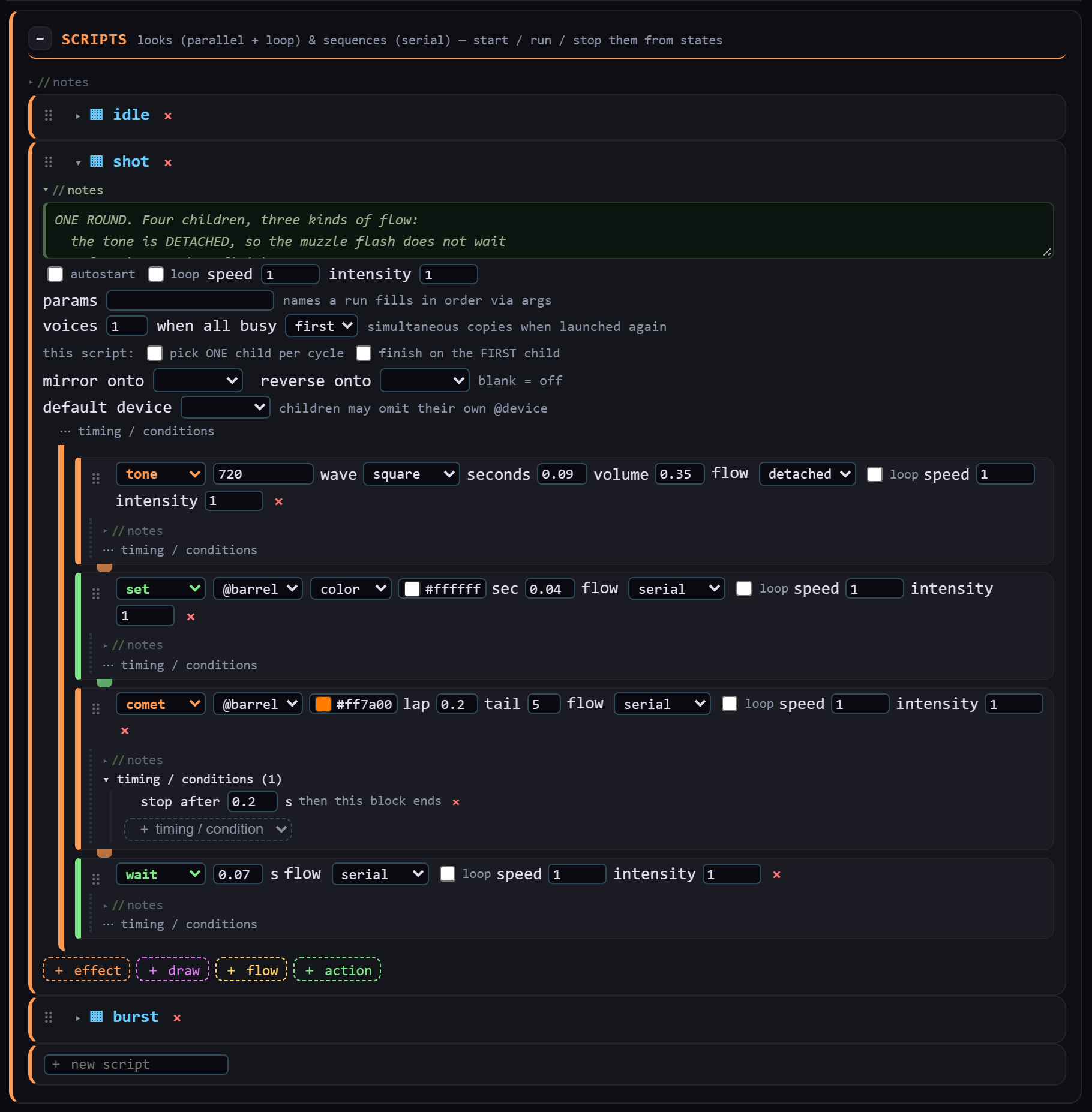Remove the set block
This screenshot has width=1092, height=1112.
pos(191,617)
